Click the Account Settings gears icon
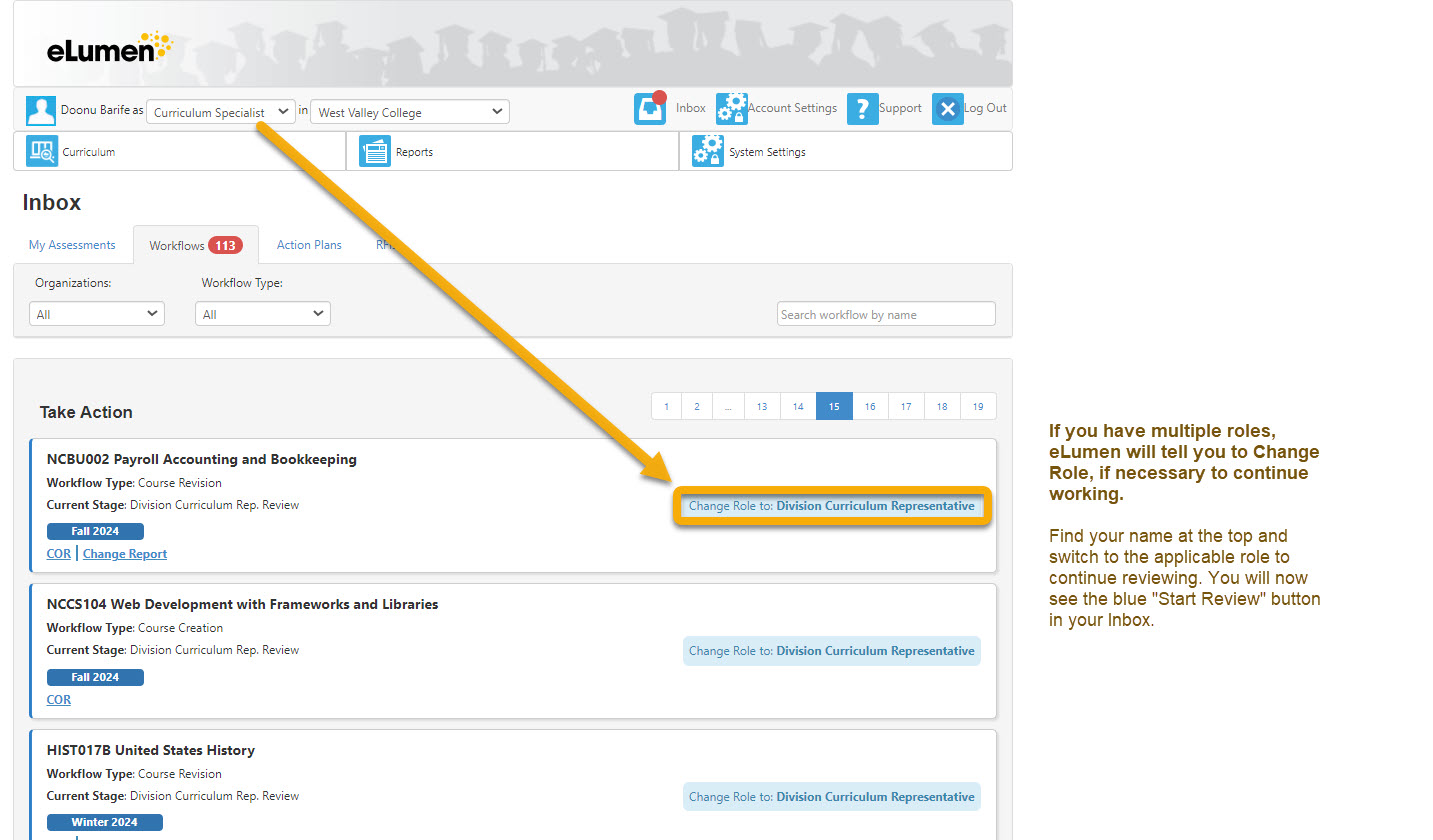 point(731,108)
